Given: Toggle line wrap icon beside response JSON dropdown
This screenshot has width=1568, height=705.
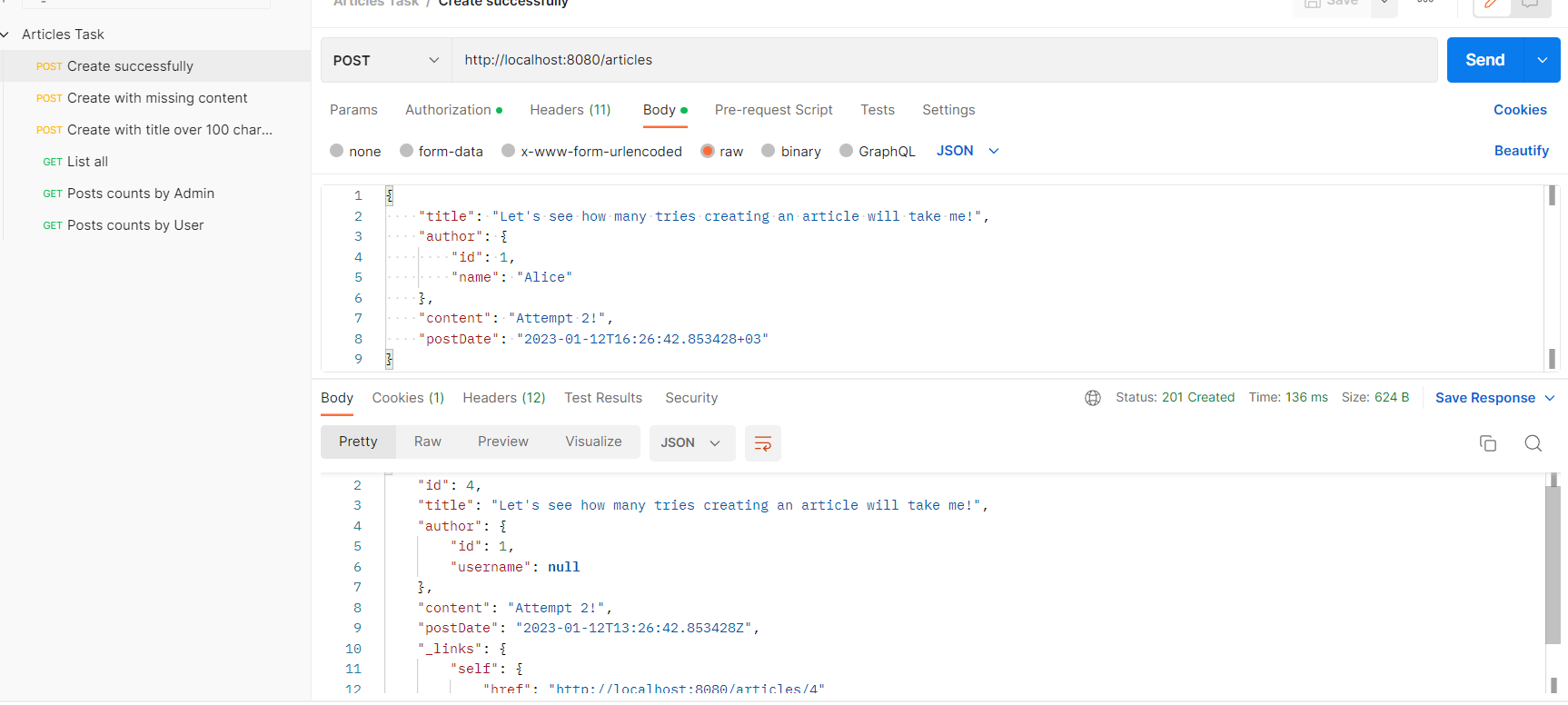Looking at the screenshot, I should coord(763,443).
